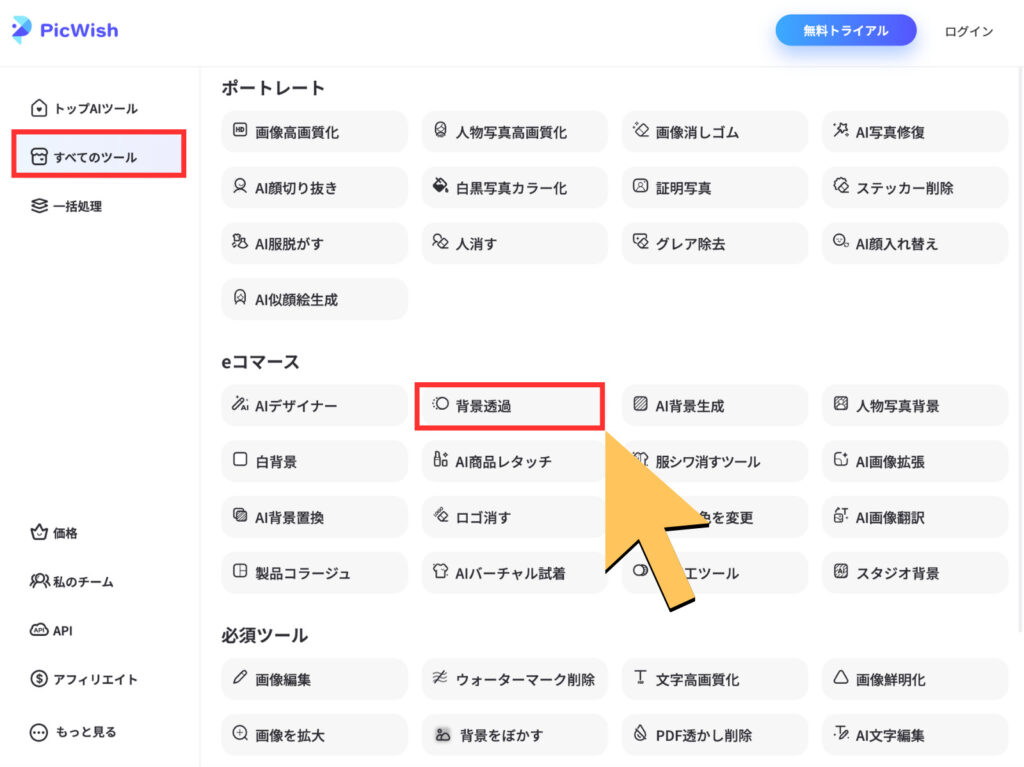Image resolution: width=1024 pixels, height=767 pixels.
Task: Click the PicWish logo icon
Action: [21, 30]
